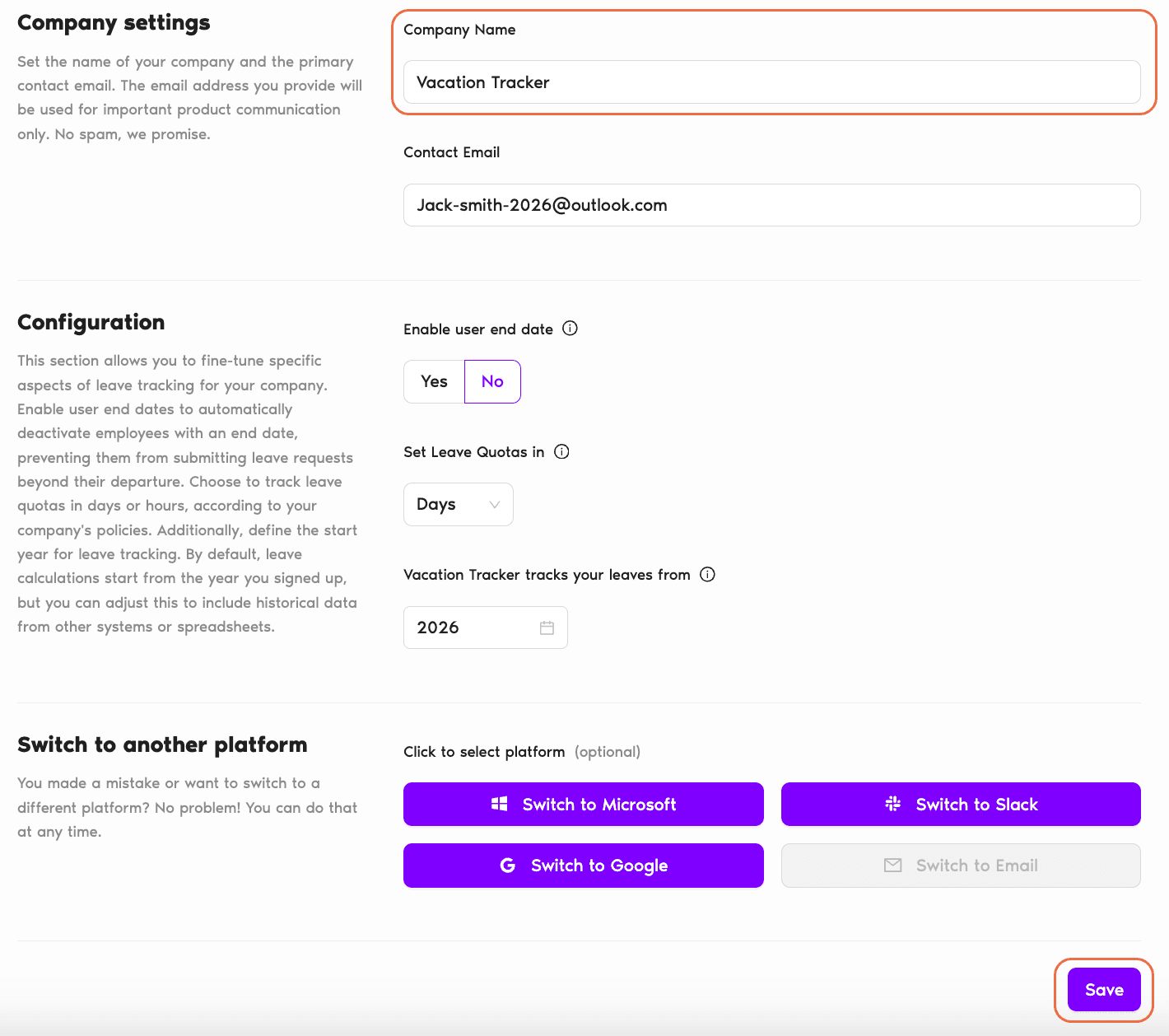The width and height of the screenshot is (1169, 1036).
Task: Click the Click to select platform label
Action: pyautogui.click(x=484, y=752)
